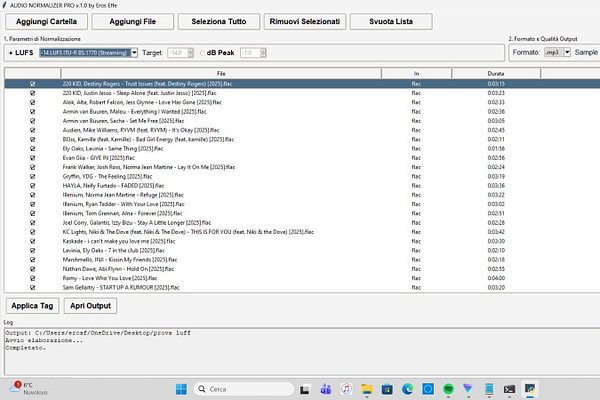Image resolution: width=600 pixels, height=400 pixels.
Task: Open the Windows Start menu
Action: tap(181, 389)
